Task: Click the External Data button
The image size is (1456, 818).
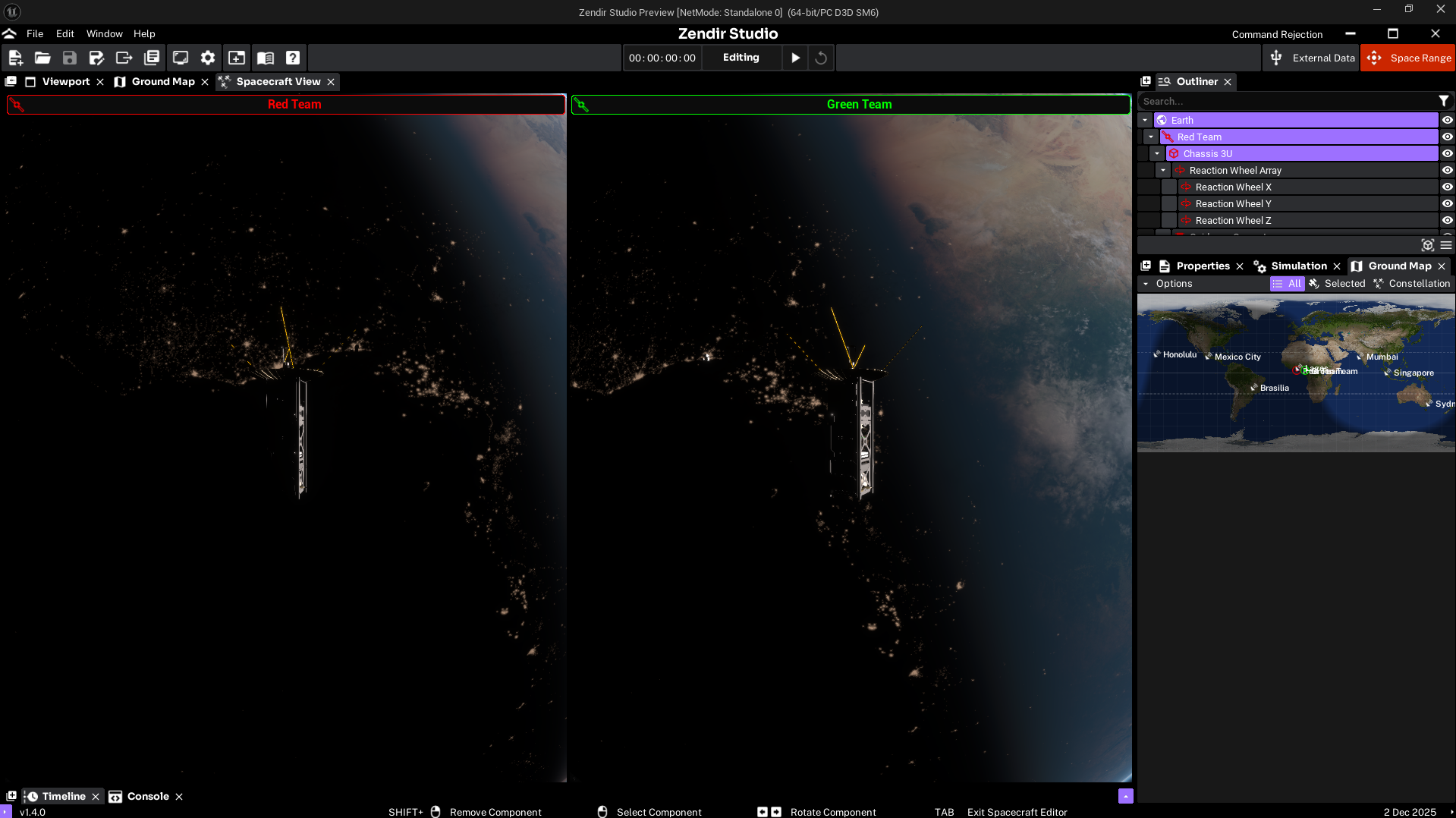Action: 1312,58
